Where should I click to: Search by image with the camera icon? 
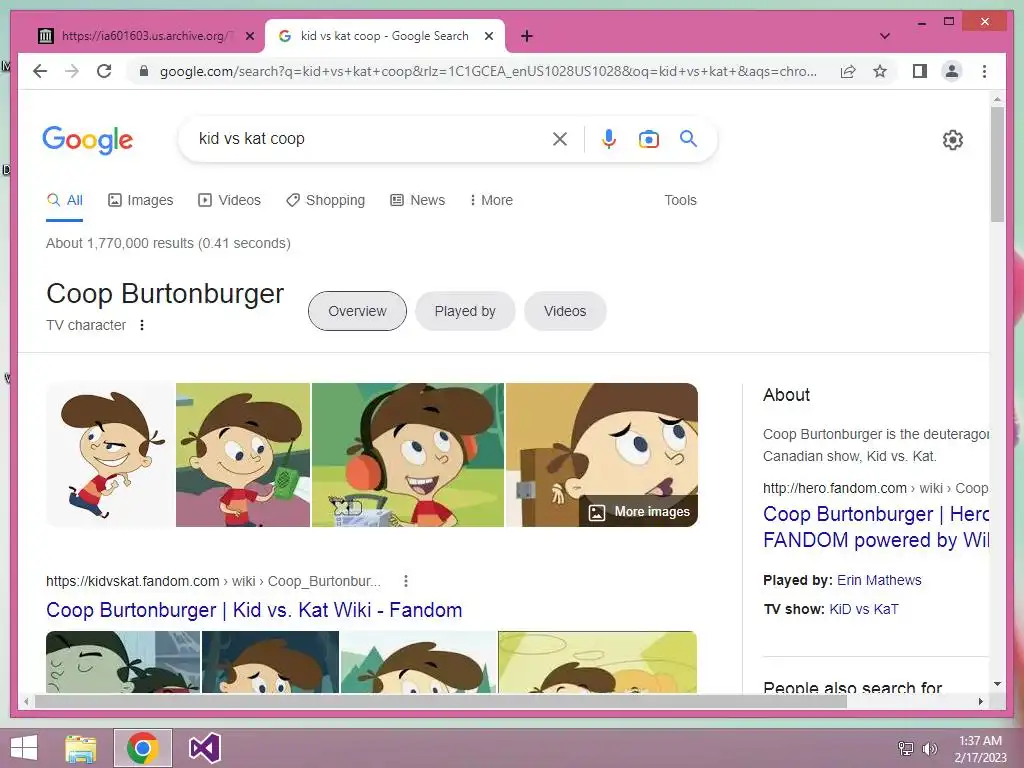tap(648, 138)
